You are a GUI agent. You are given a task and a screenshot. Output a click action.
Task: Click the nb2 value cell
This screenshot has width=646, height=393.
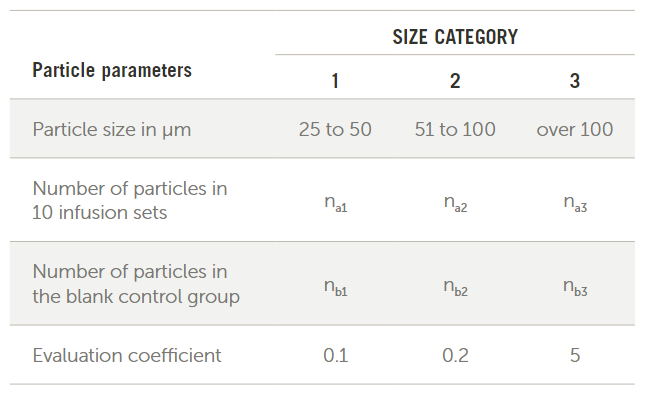pos(455,287)
